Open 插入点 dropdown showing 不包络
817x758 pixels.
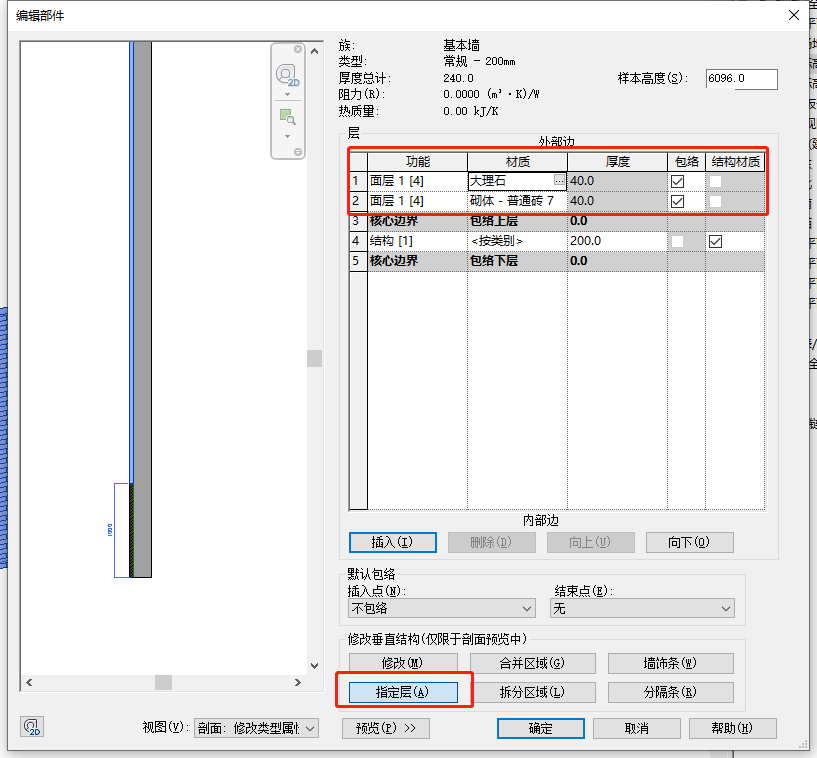[x=441, y=608]
